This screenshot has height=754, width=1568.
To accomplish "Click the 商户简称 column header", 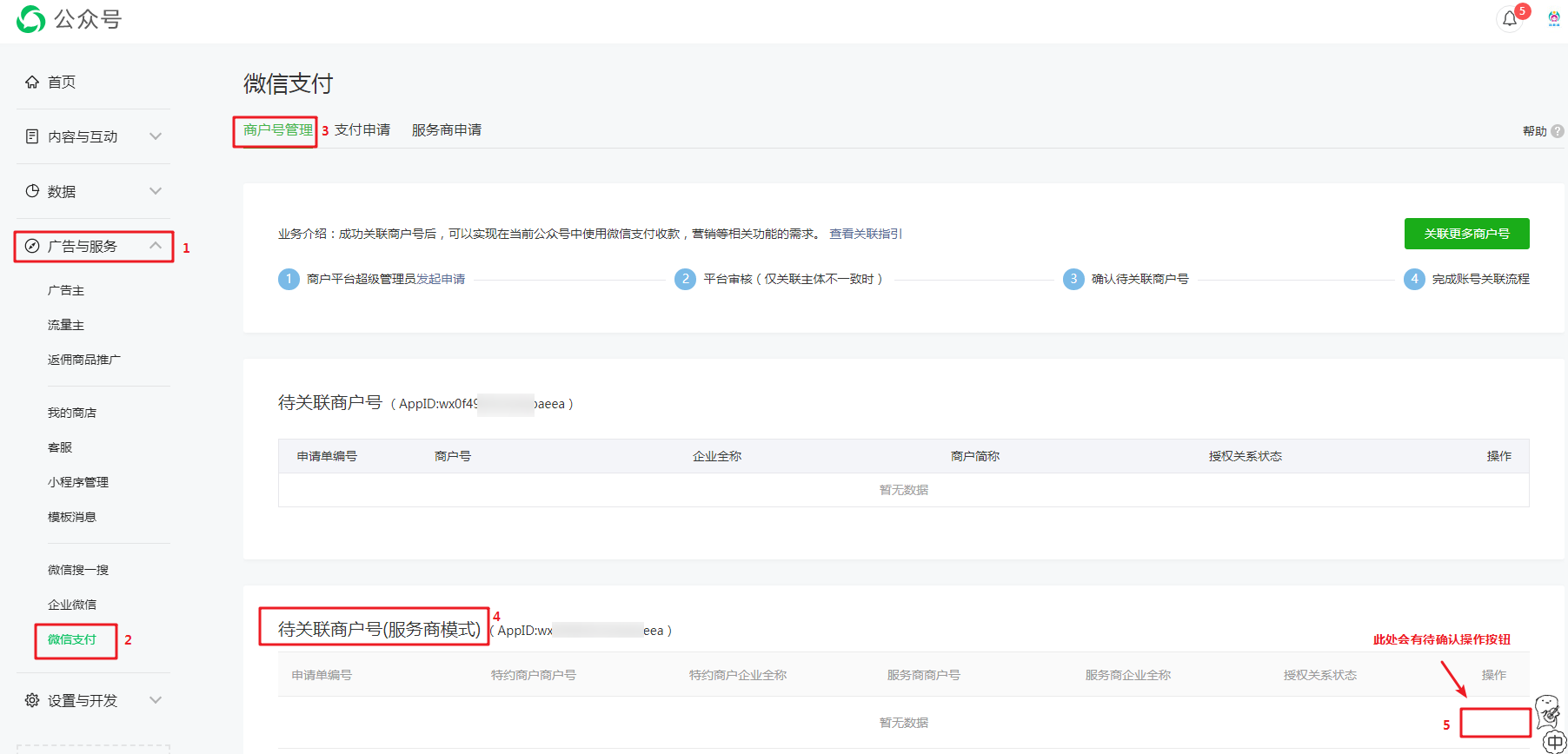I will pyautogui.click(x=975, y=456).
